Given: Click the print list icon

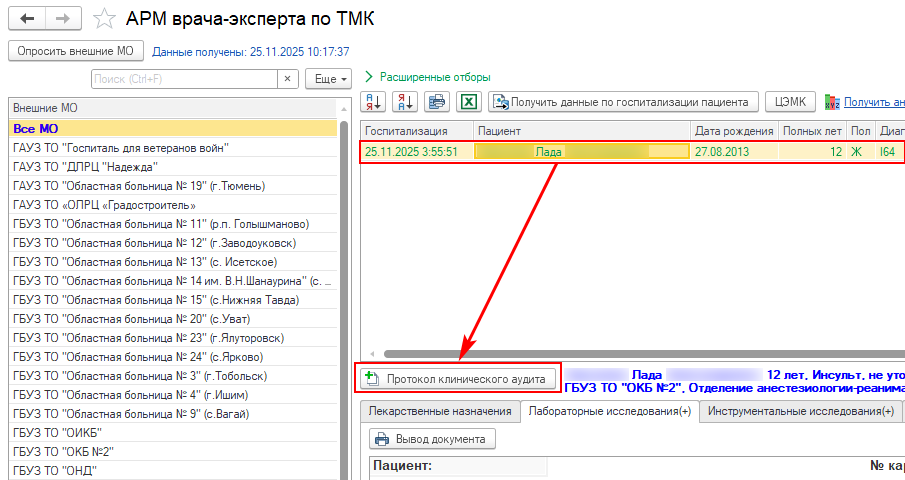Looking at the screenshot, I should (437, 101).
